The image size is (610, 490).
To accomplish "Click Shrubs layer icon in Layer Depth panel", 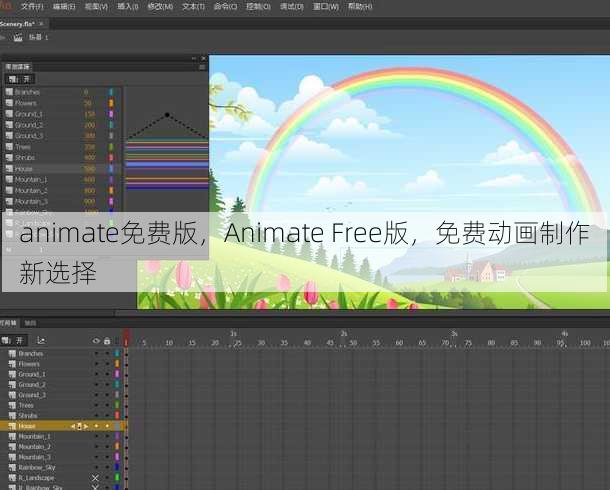I will click(9, 158).
